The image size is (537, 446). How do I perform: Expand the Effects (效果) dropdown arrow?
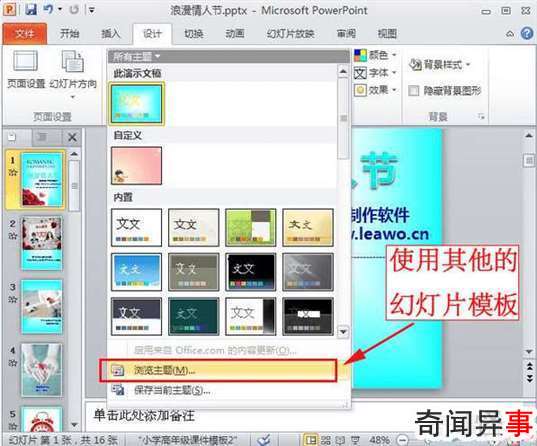point(394,90)
